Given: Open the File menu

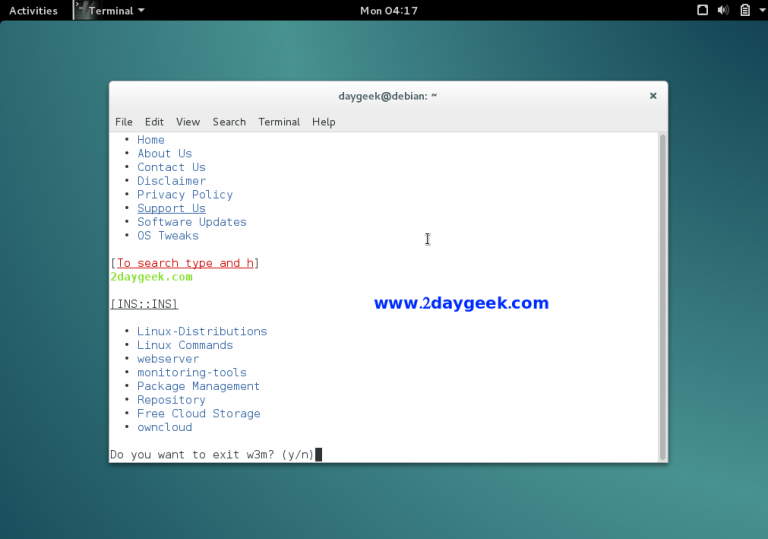Looking at the screenshot, I should [123, 122].
